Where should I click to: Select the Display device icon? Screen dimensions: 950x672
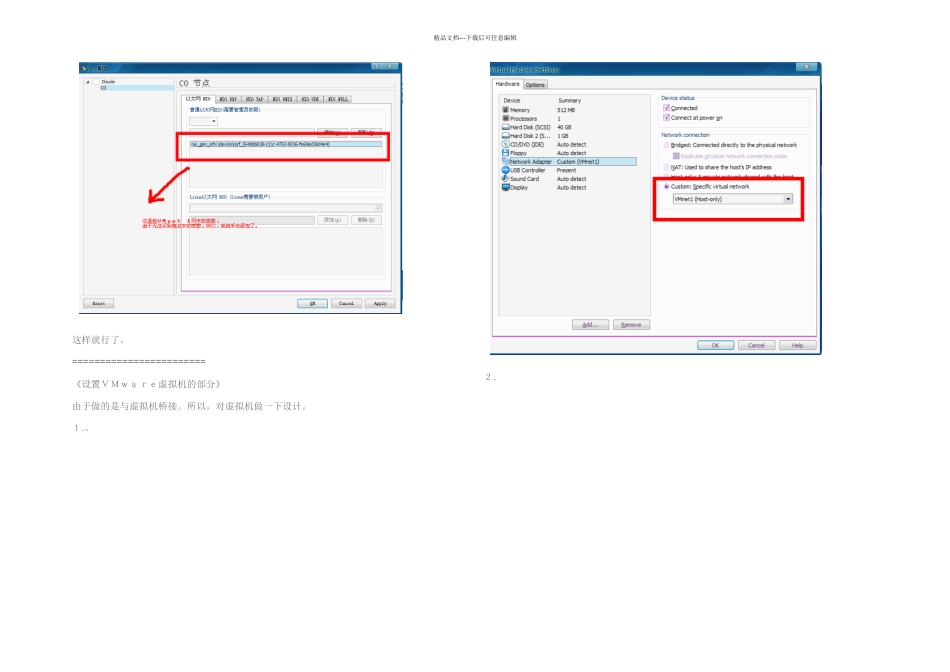(x=505, y=187)
